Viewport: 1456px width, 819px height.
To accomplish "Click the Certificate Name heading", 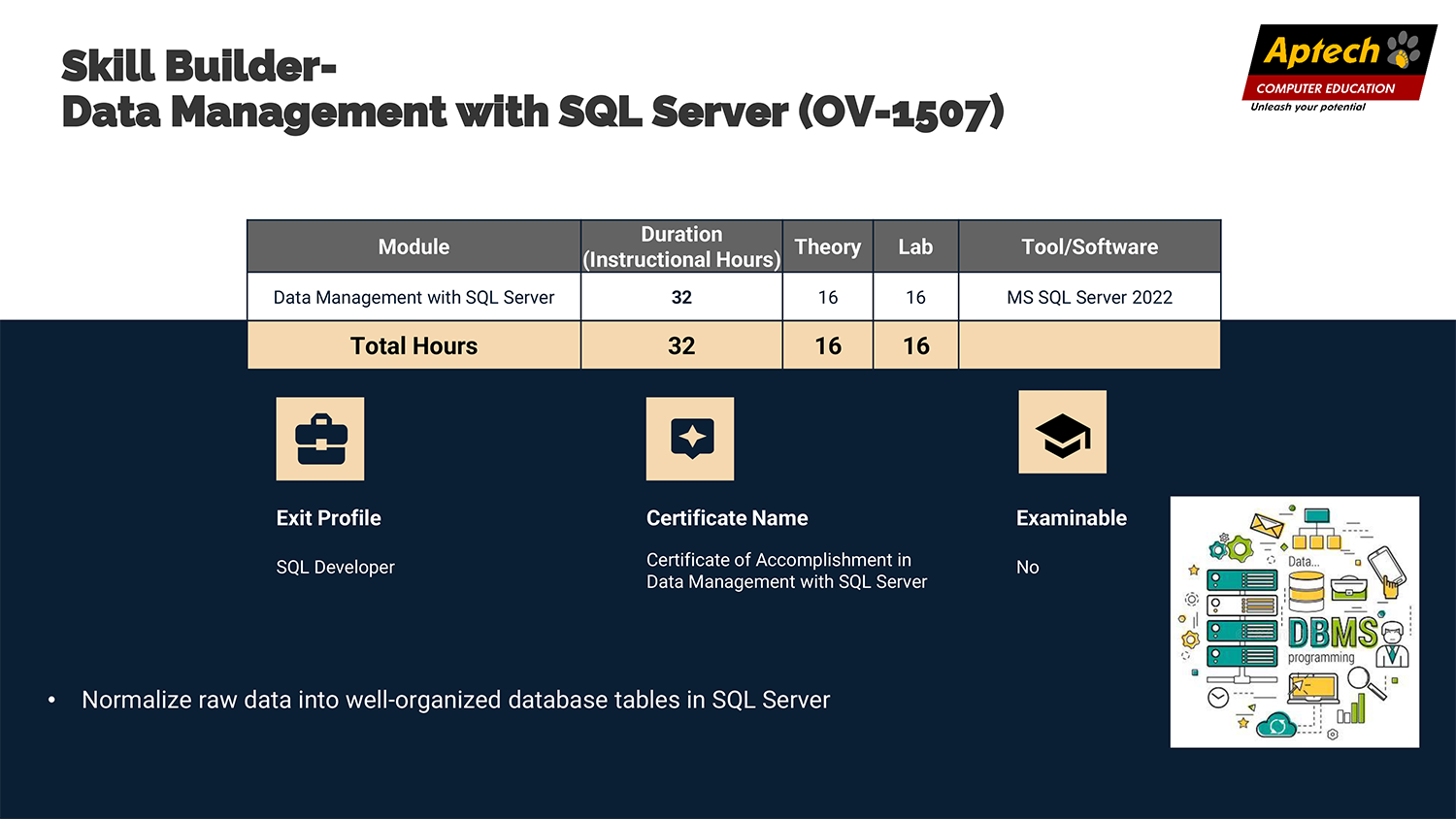I will coord(727,518).
